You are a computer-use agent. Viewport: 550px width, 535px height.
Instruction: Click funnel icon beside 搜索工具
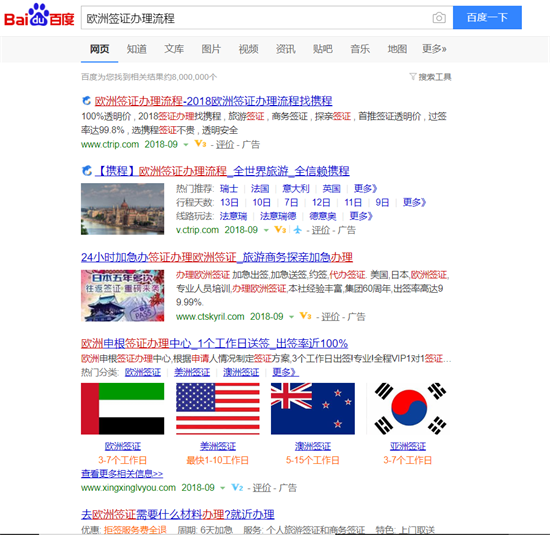tap(412, 76)
